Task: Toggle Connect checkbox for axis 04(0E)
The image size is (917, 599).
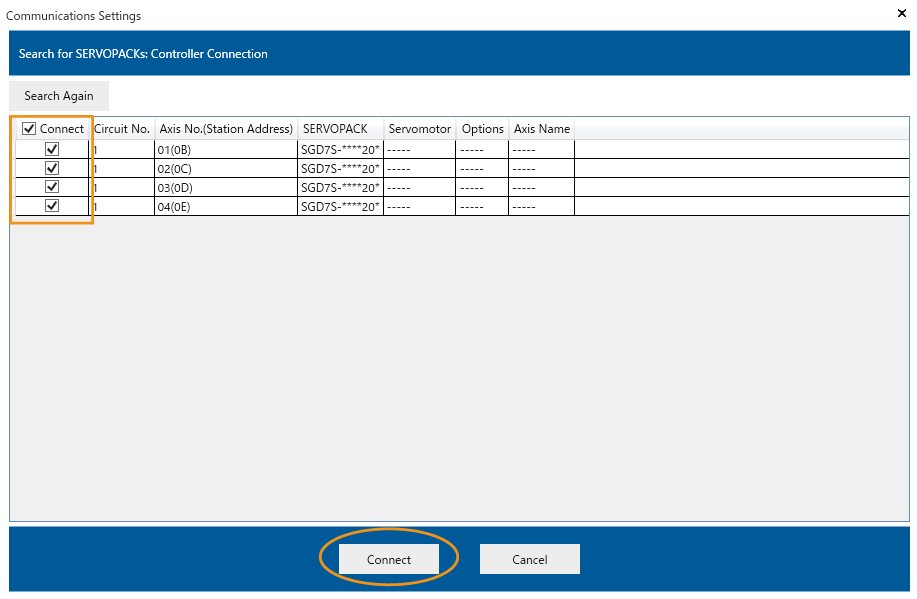Action: (52, 206)
